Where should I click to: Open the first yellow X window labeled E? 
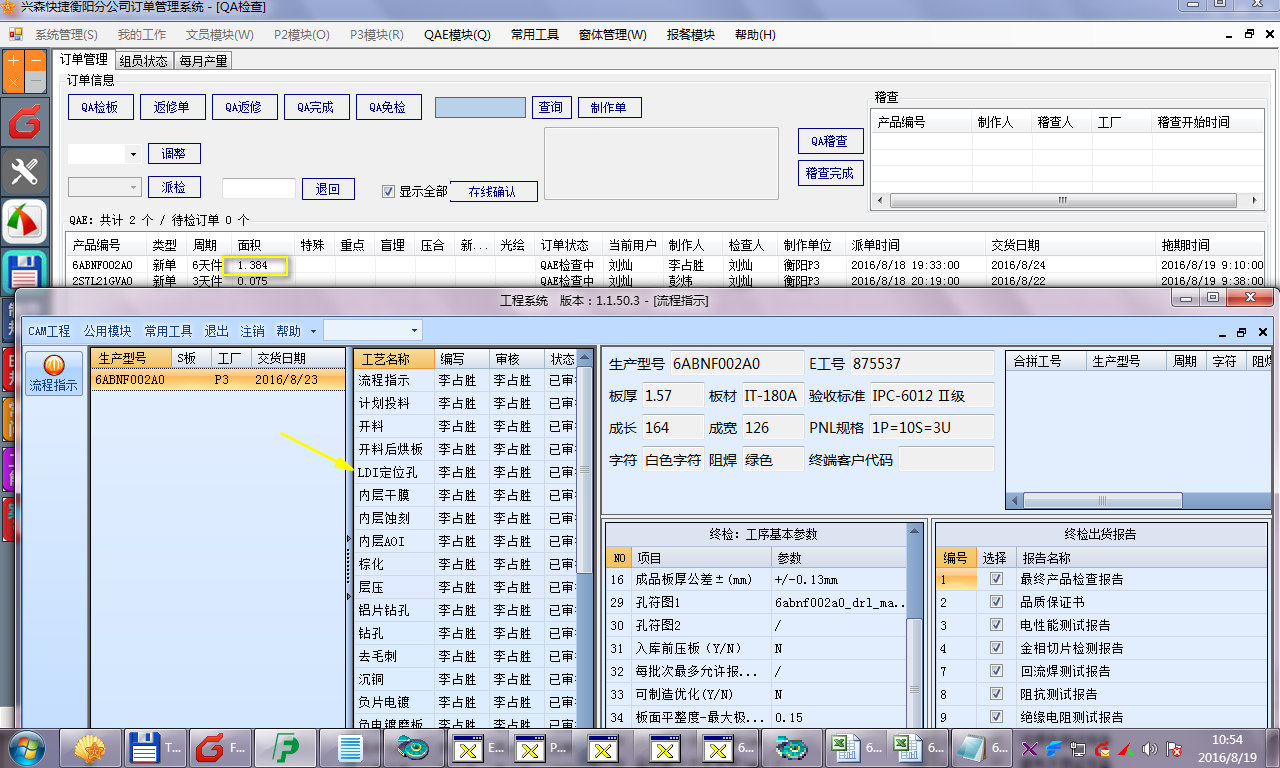click(478, 747)
